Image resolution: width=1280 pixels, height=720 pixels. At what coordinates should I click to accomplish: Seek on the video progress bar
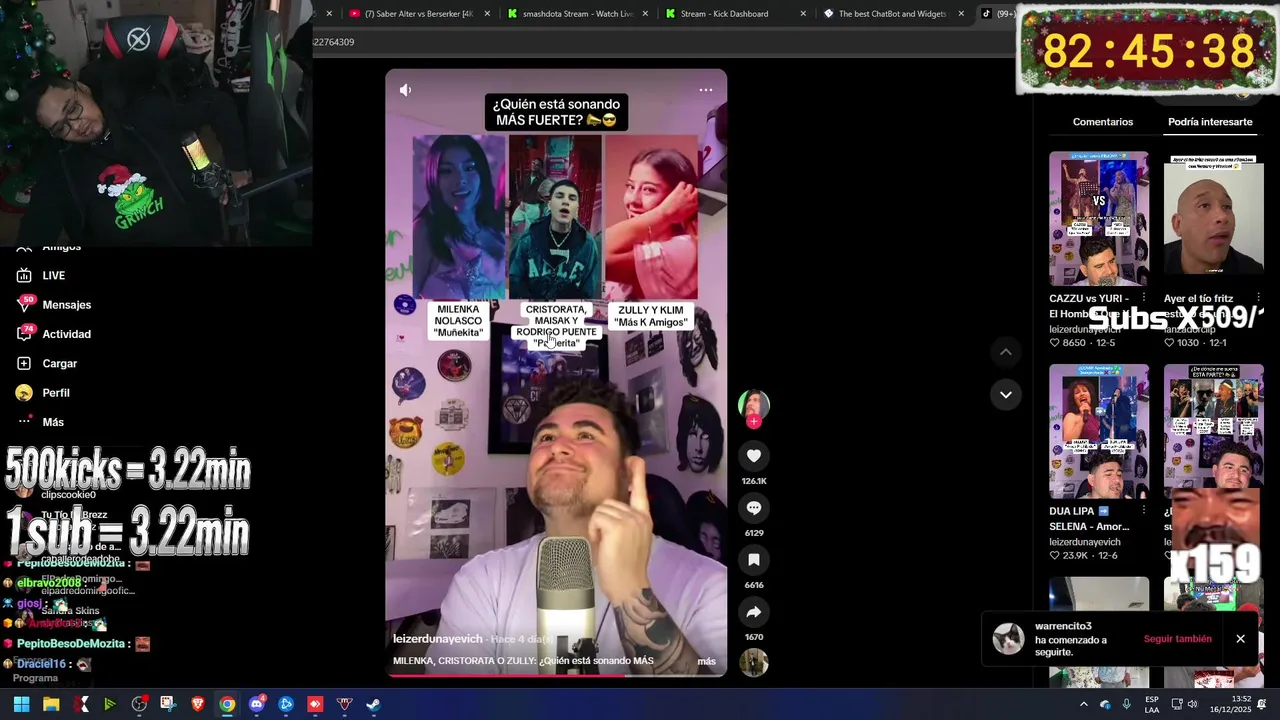point(556,675)
